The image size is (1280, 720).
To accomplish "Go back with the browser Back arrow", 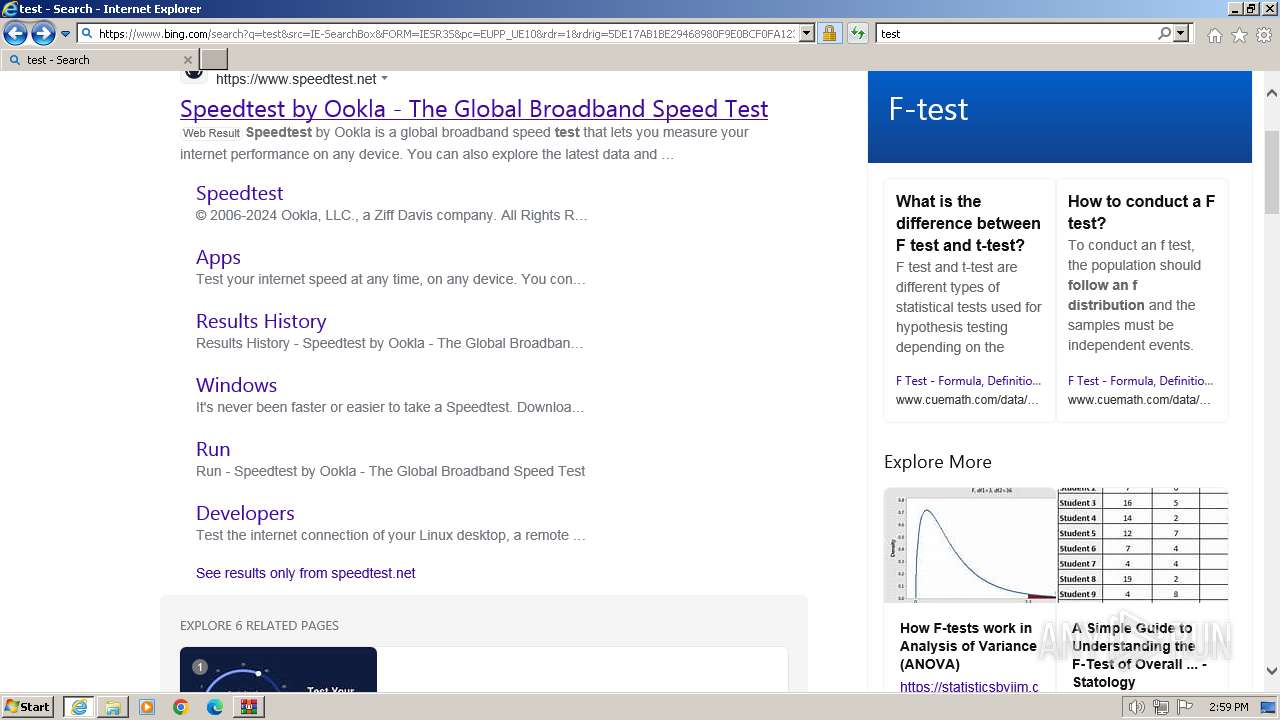I will click(15, 34).
